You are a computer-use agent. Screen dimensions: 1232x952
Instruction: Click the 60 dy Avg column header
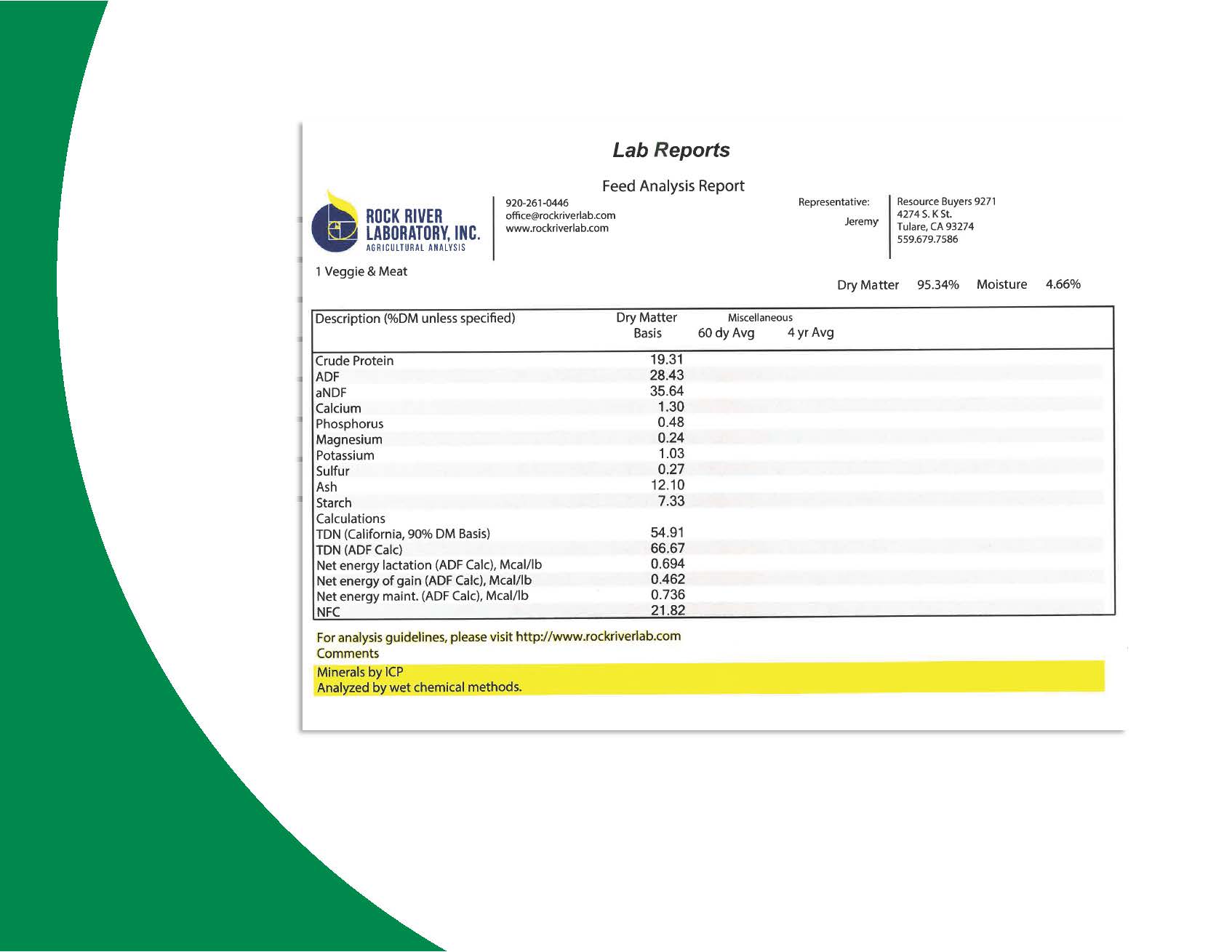tap(726, 333)
